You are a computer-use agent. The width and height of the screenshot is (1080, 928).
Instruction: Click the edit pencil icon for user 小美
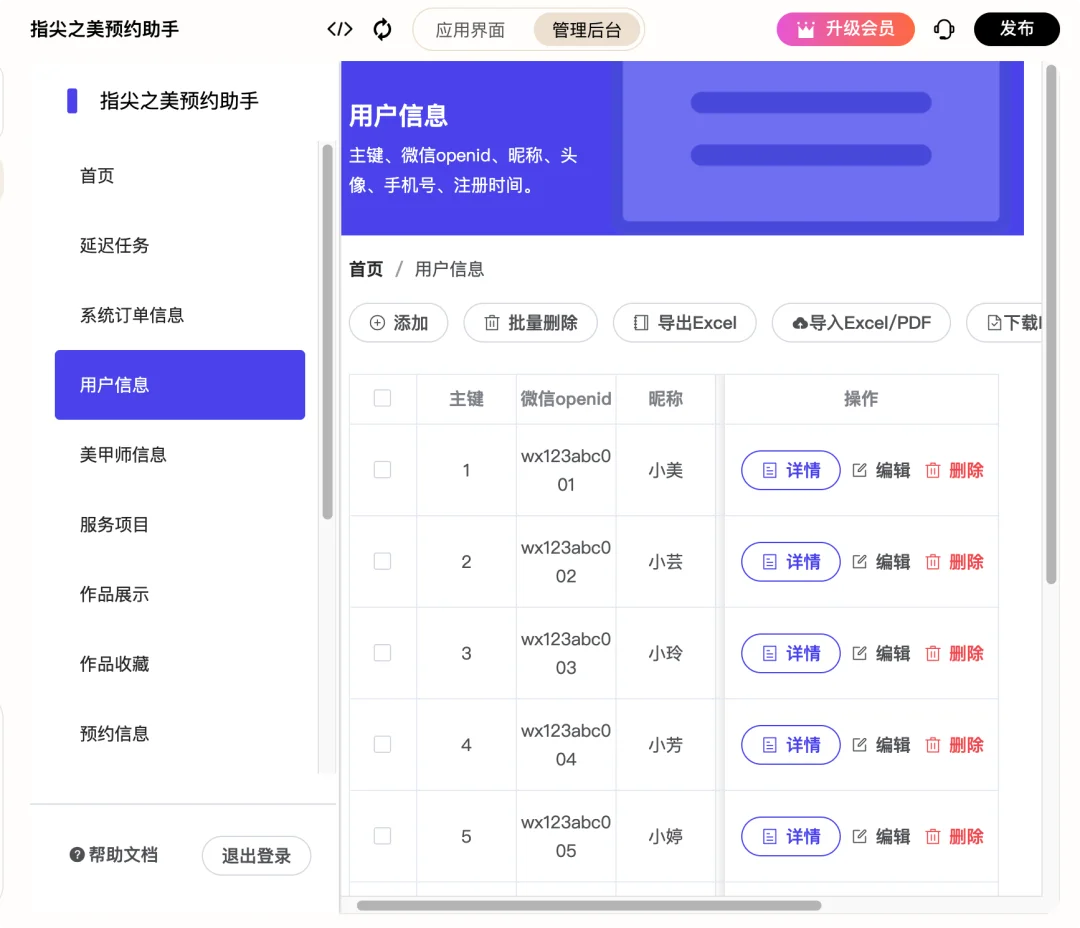tap(858, 470)
